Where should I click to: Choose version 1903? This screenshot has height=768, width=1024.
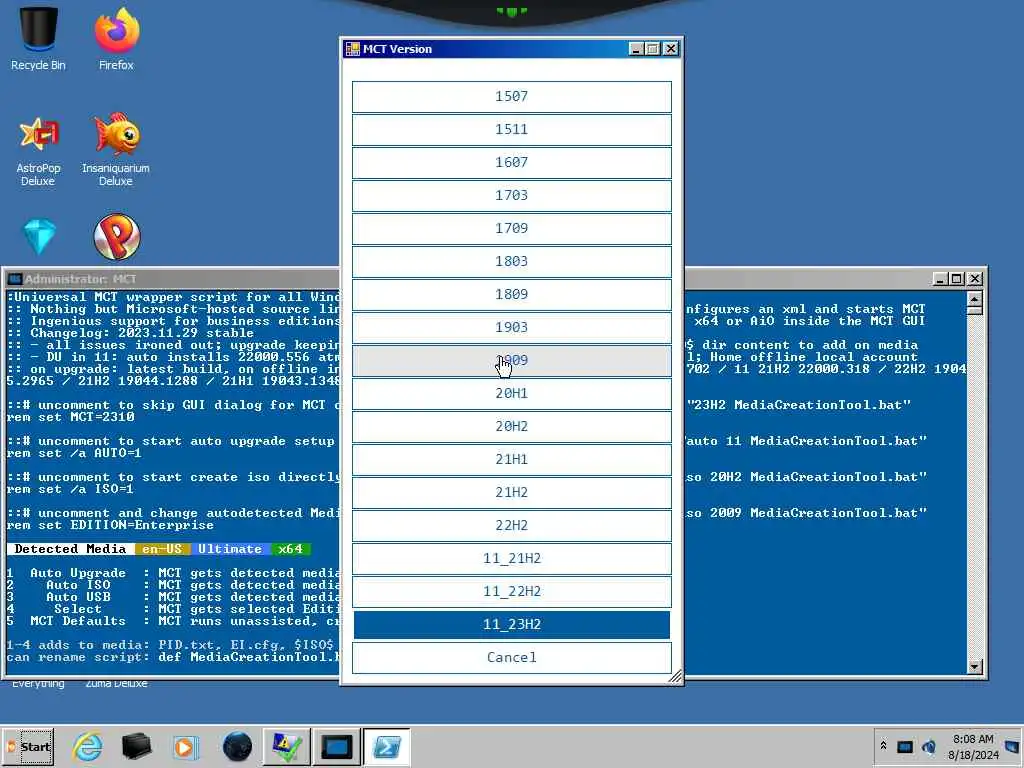coord(511,327)
